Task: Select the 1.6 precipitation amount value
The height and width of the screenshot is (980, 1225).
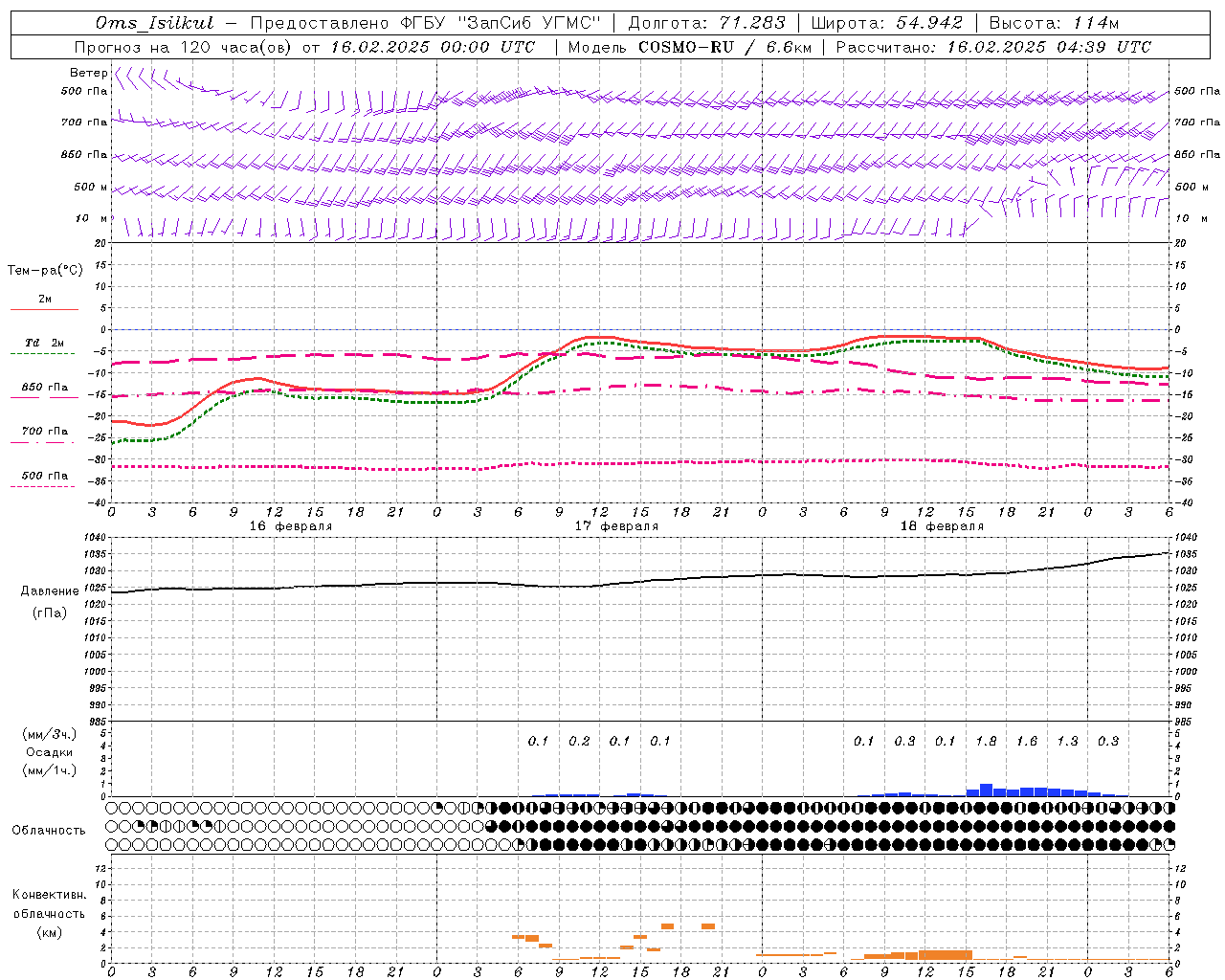Action: coord(1027,741)
